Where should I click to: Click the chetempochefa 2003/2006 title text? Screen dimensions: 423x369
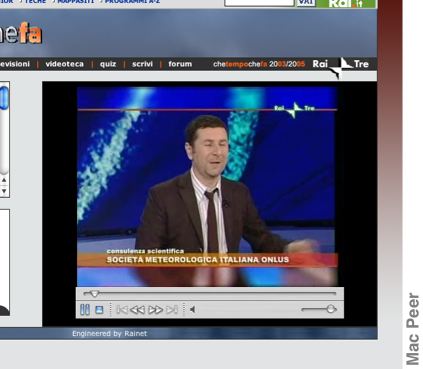259,64
